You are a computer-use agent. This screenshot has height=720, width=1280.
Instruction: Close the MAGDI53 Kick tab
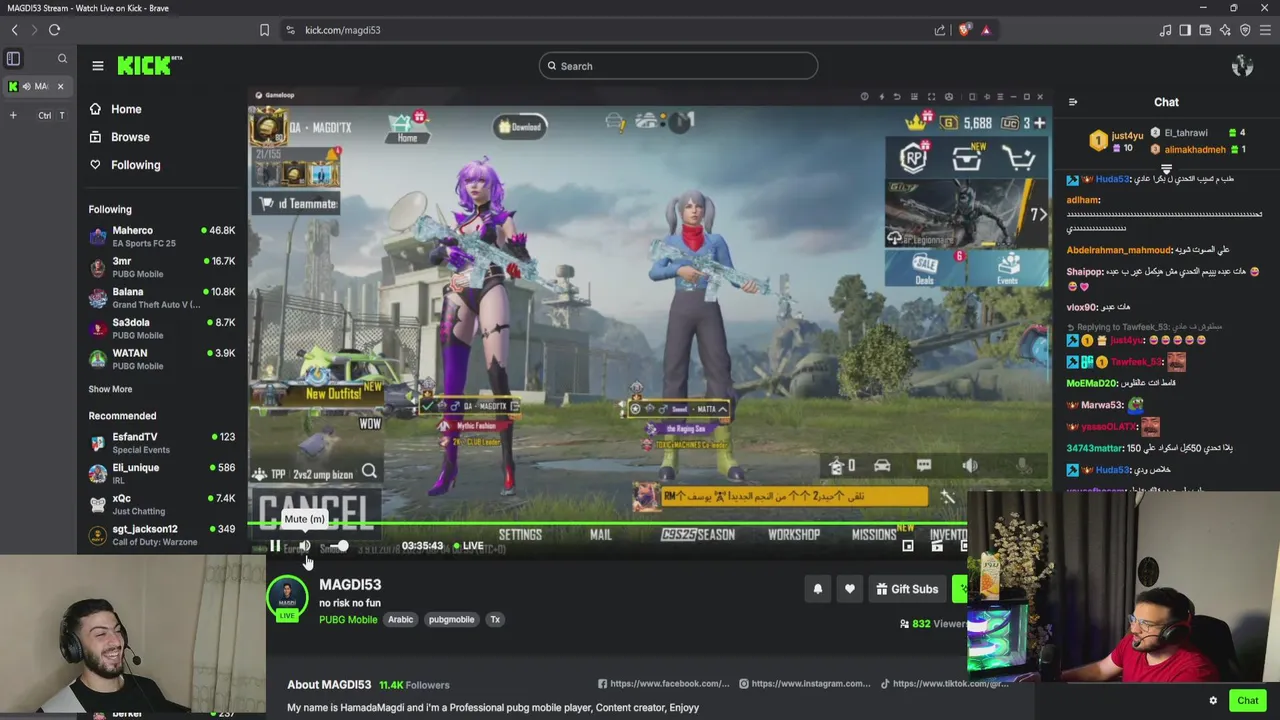click(x=60, y=86)
